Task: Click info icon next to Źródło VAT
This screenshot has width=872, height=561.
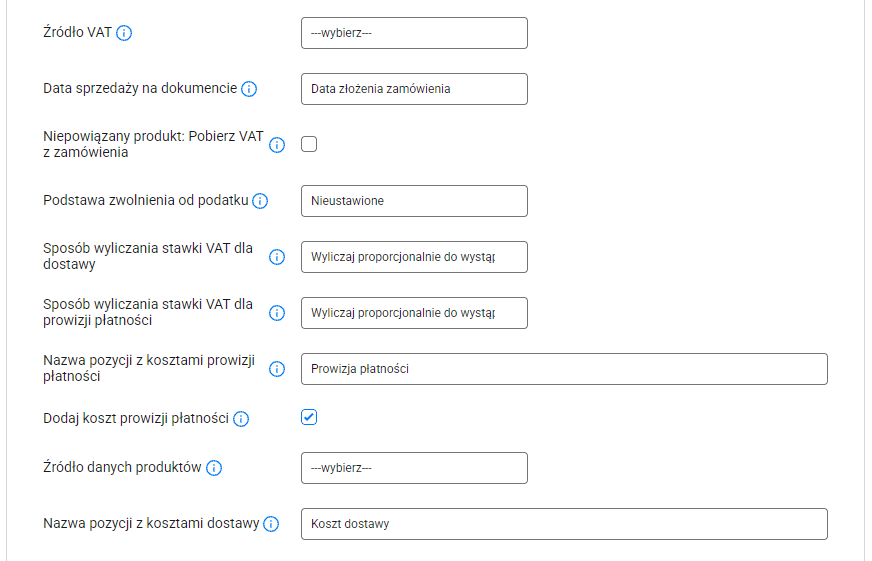Action: point(124,33)
